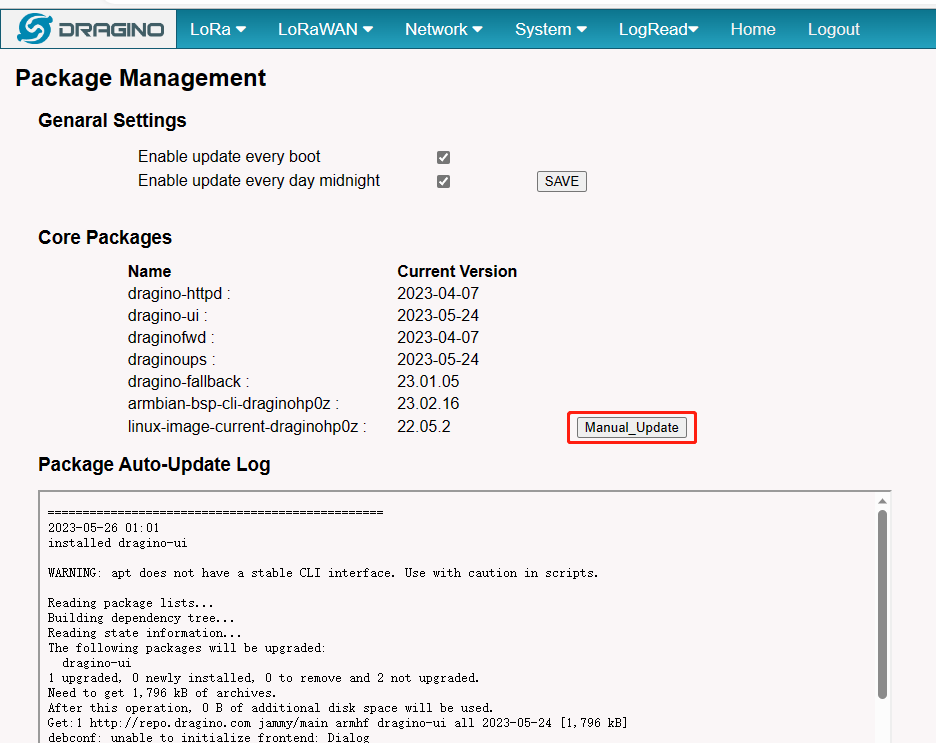Select the draginofwd package row name
Screen dimensions: 936x743
click(x=171, y=338)
